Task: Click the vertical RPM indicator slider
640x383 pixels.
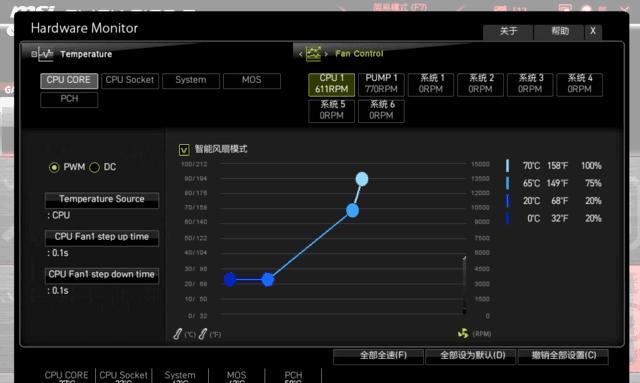Action: (464, 285)
